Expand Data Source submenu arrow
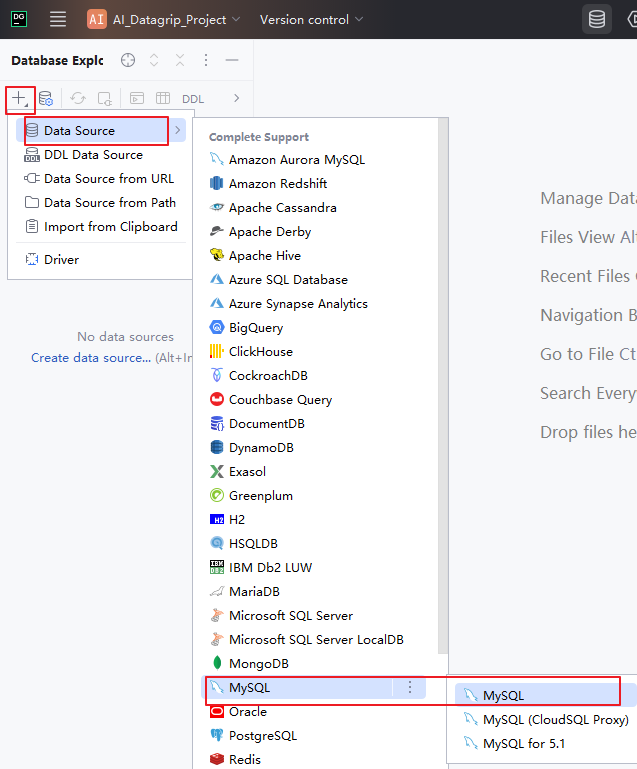 [x=178, y=130]
